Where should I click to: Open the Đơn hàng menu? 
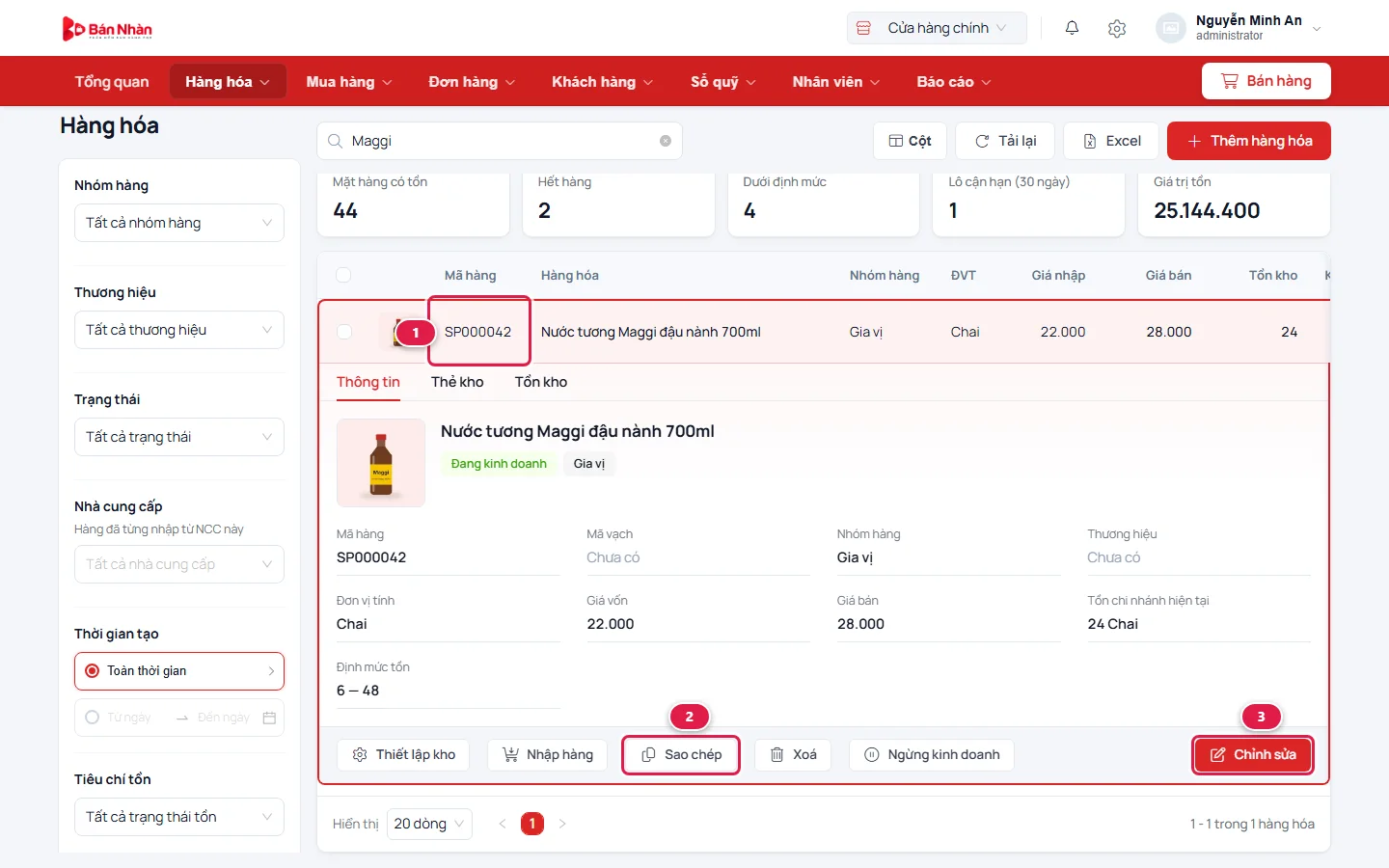coord(472,82)
